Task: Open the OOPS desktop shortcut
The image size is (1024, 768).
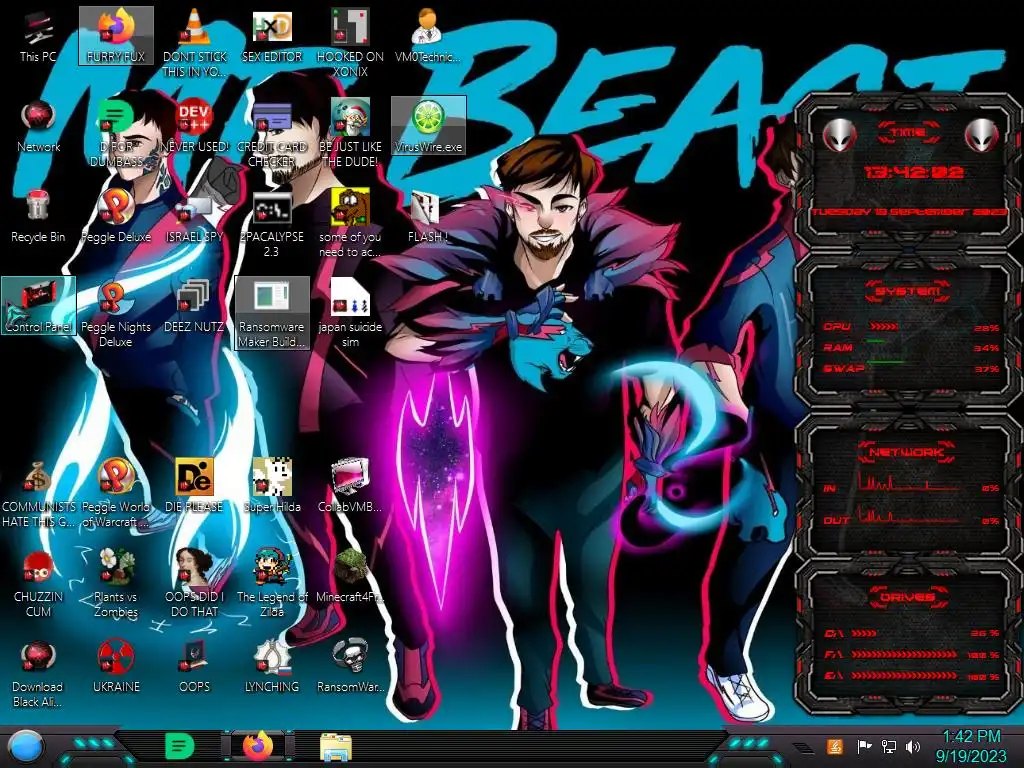Action: pos(194,666)
